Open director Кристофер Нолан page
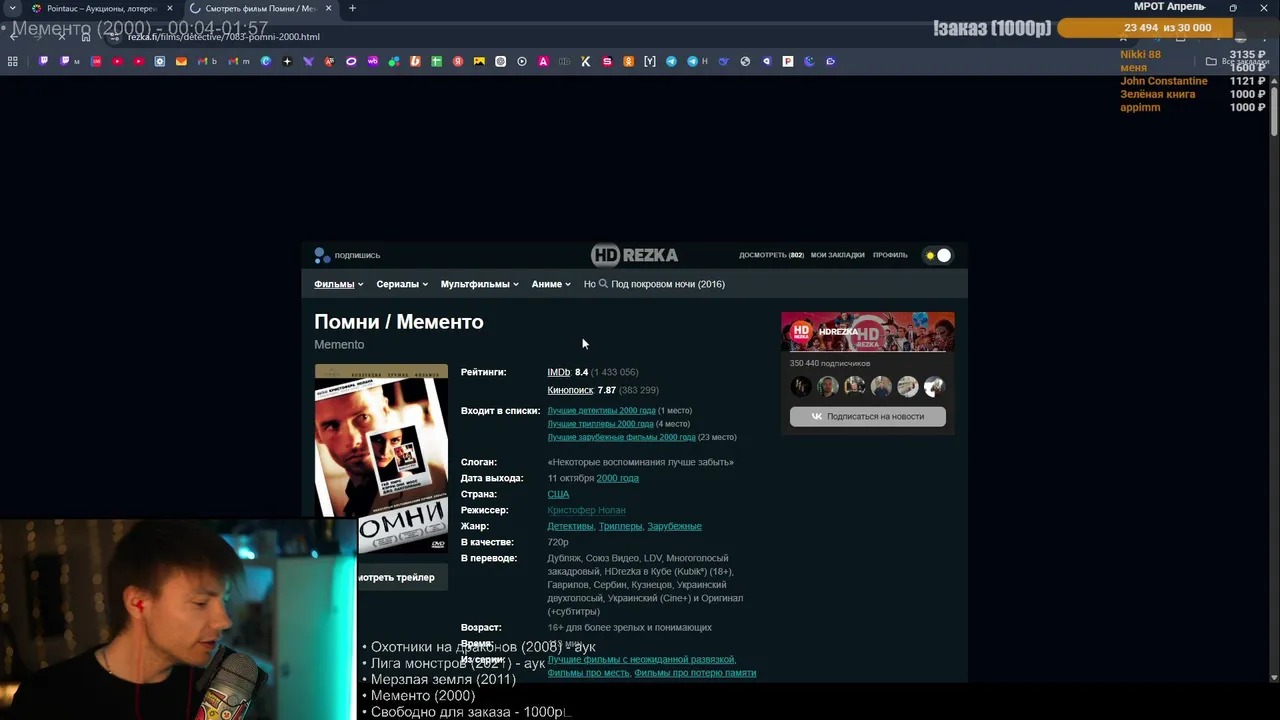Screen dimensions: 1280x720 click(x=586, y=510)
